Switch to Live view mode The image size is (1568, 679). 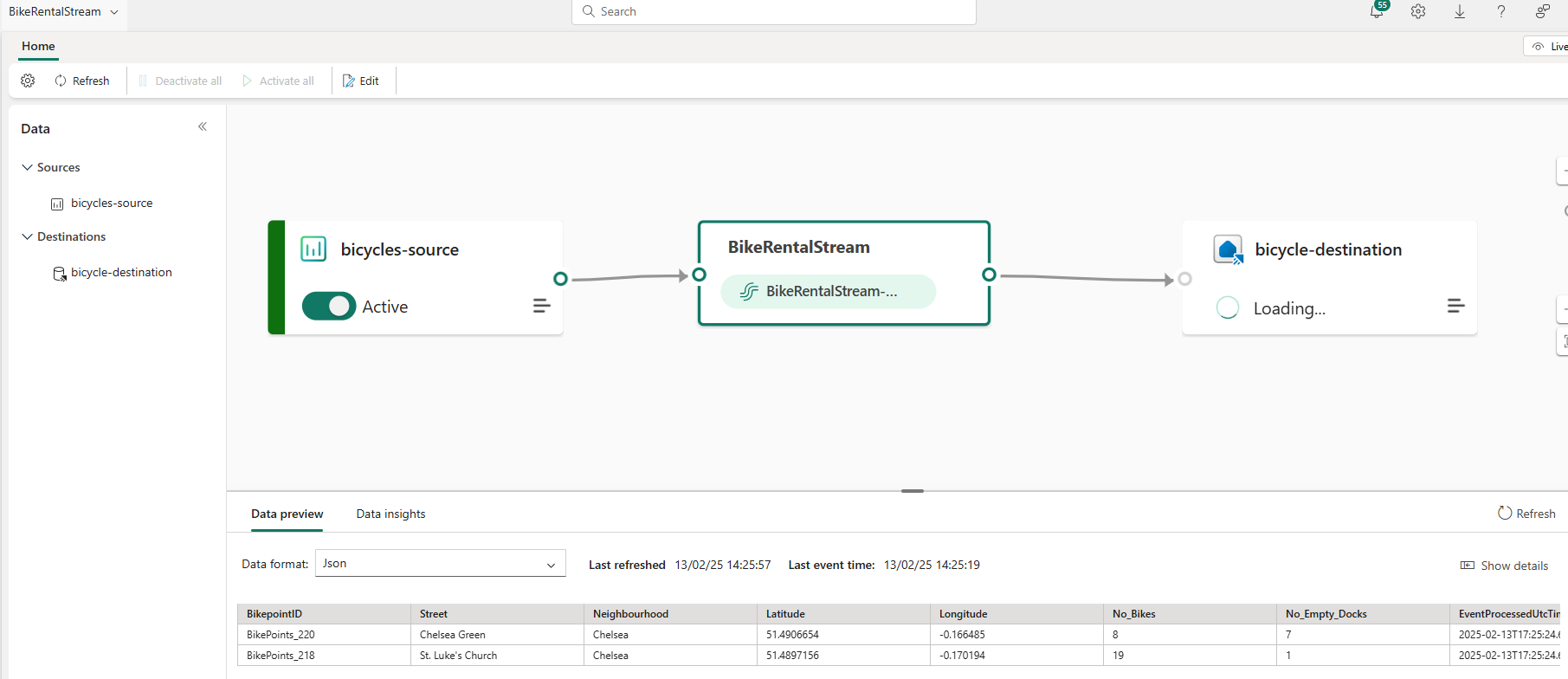(1548, 47)
